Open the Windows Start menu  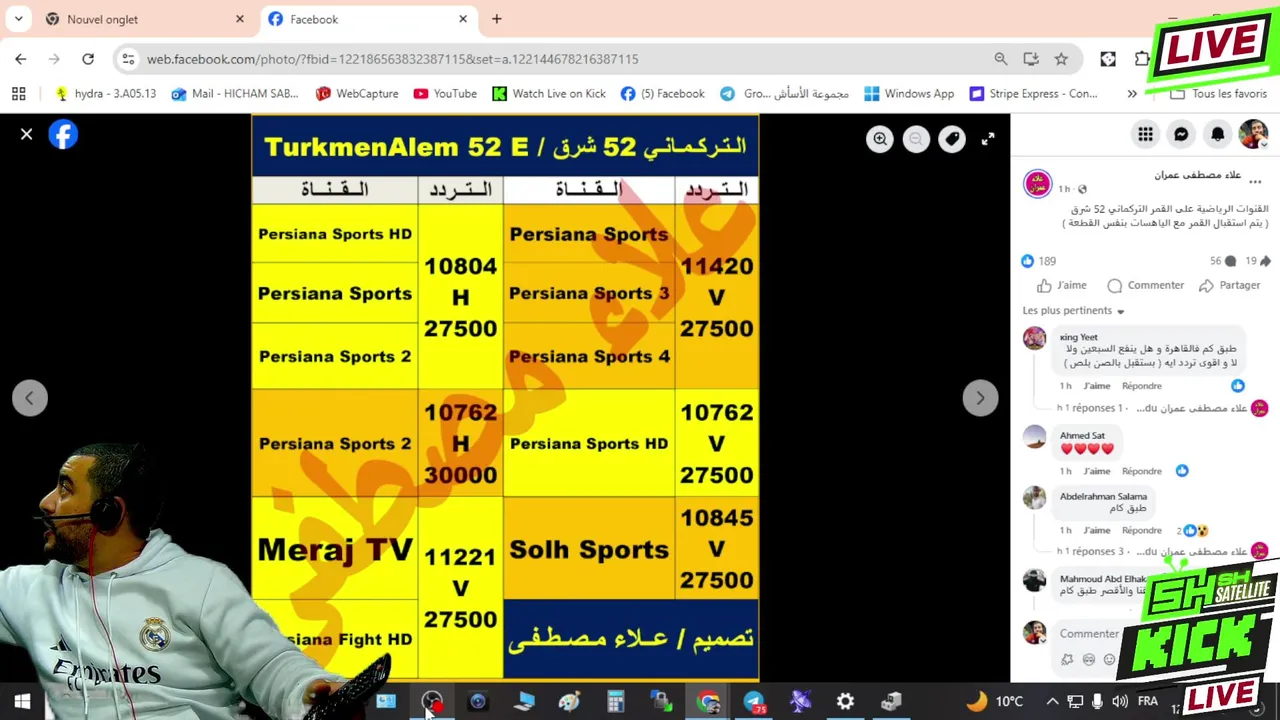point(22,701)
